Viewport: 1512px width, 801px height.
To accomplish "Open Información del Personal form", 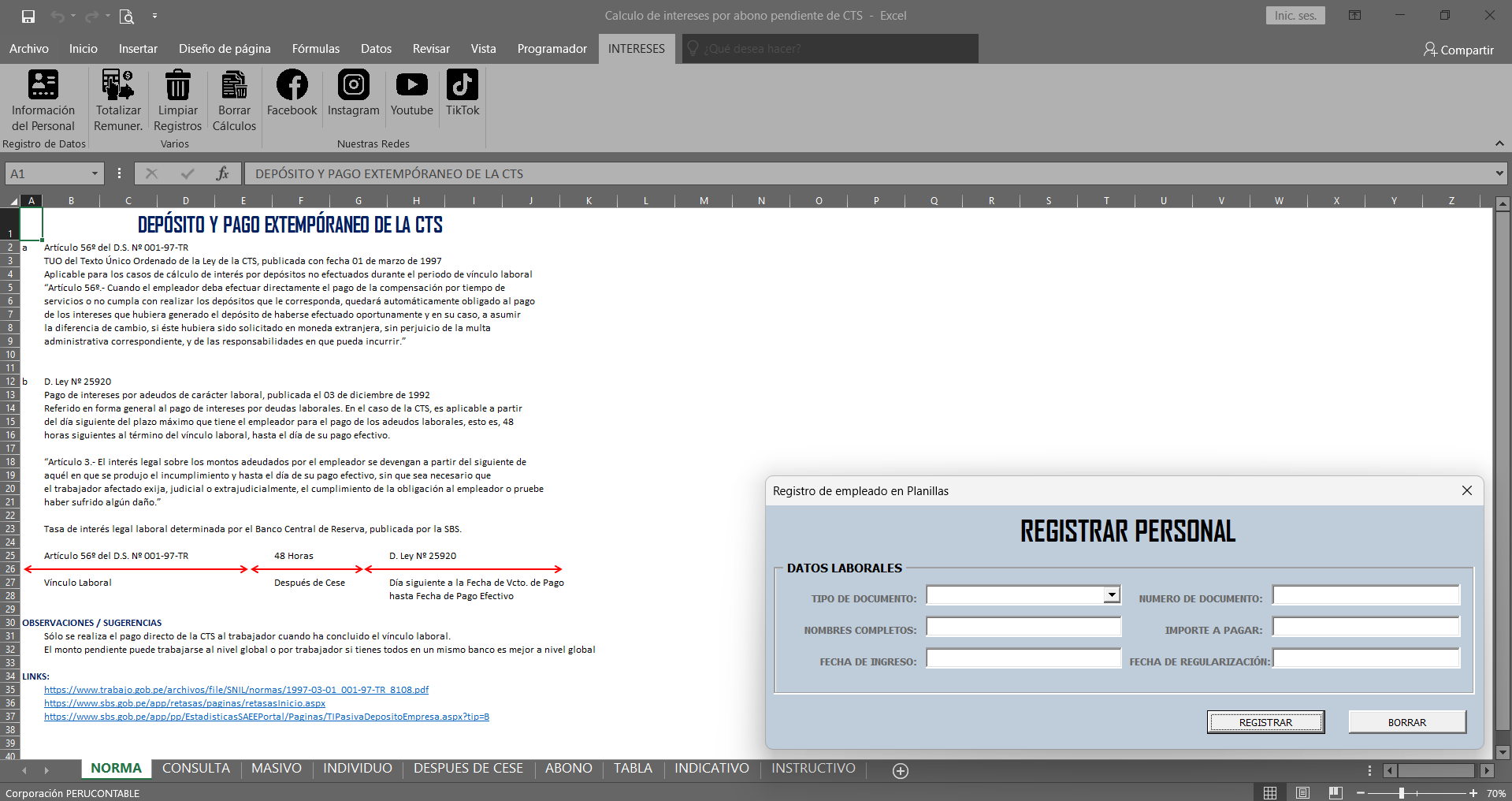I will click(43, 85).
